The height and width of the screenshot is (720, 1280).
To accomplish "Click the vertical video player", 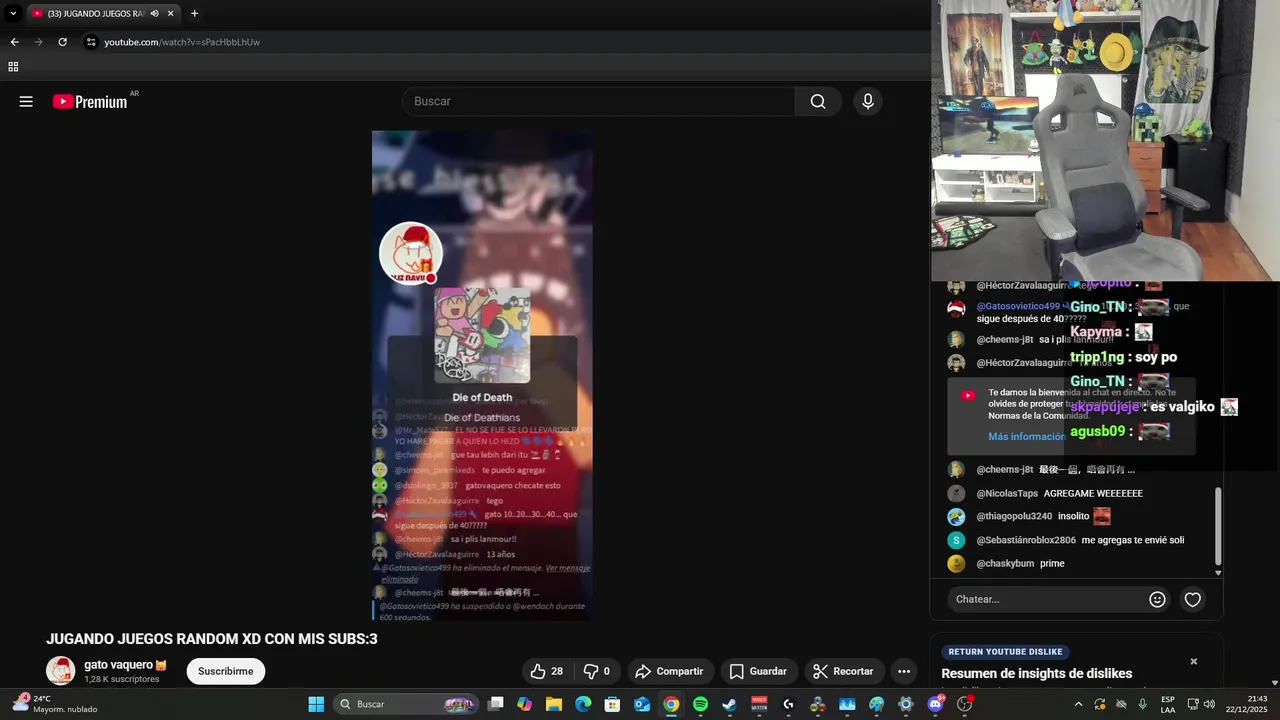I will click(482, 376).
